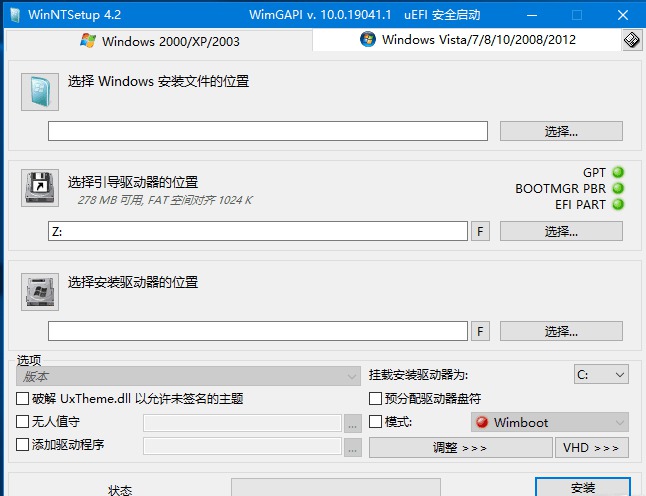Click the F button beside installation drive field
Viewport: 646px width, 496px height.
tap(480, 331)
